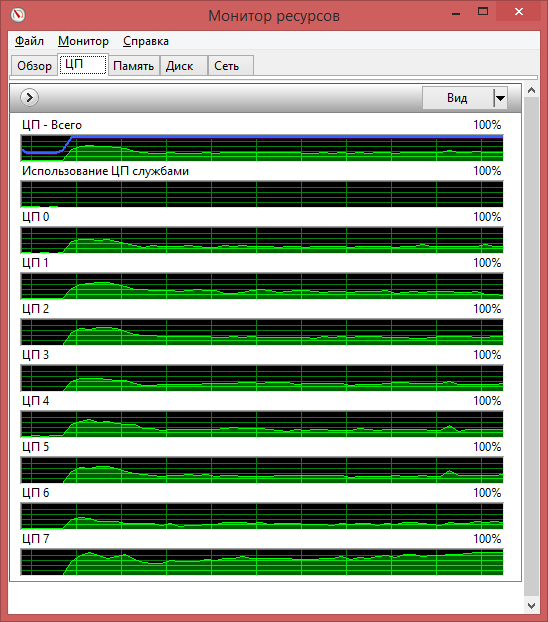Open the Вид dropdown arrow
The width and height of the screenshot is (548, 622).
click(500, 98)
